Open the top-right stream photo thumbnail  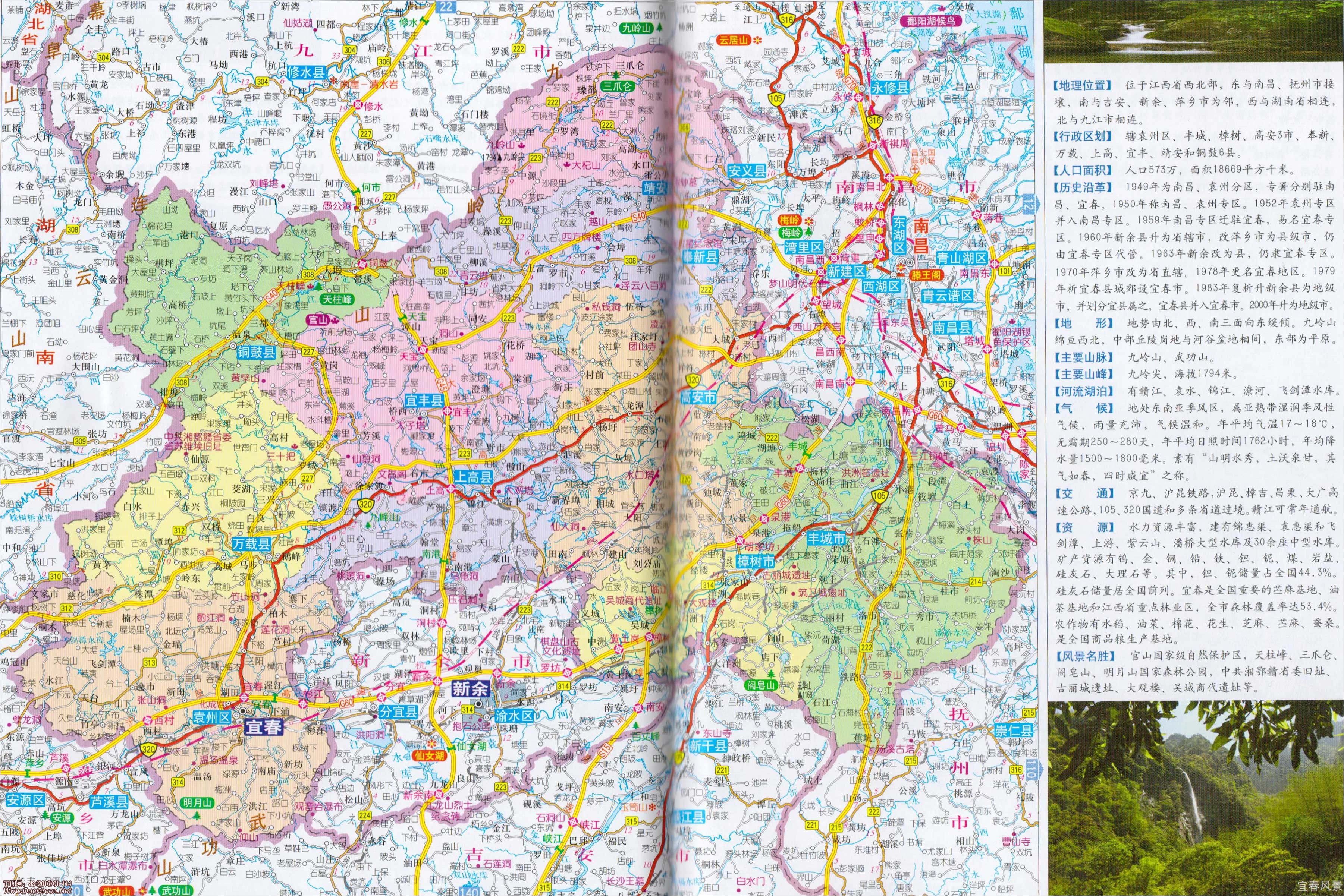(1194, 31)
